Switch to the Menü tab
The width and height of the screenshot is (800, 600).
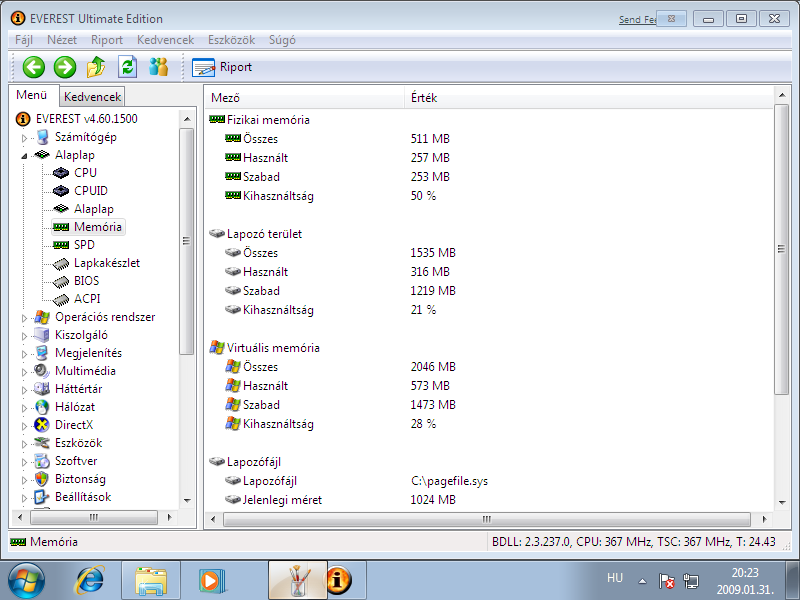click(x=32, y=95)
